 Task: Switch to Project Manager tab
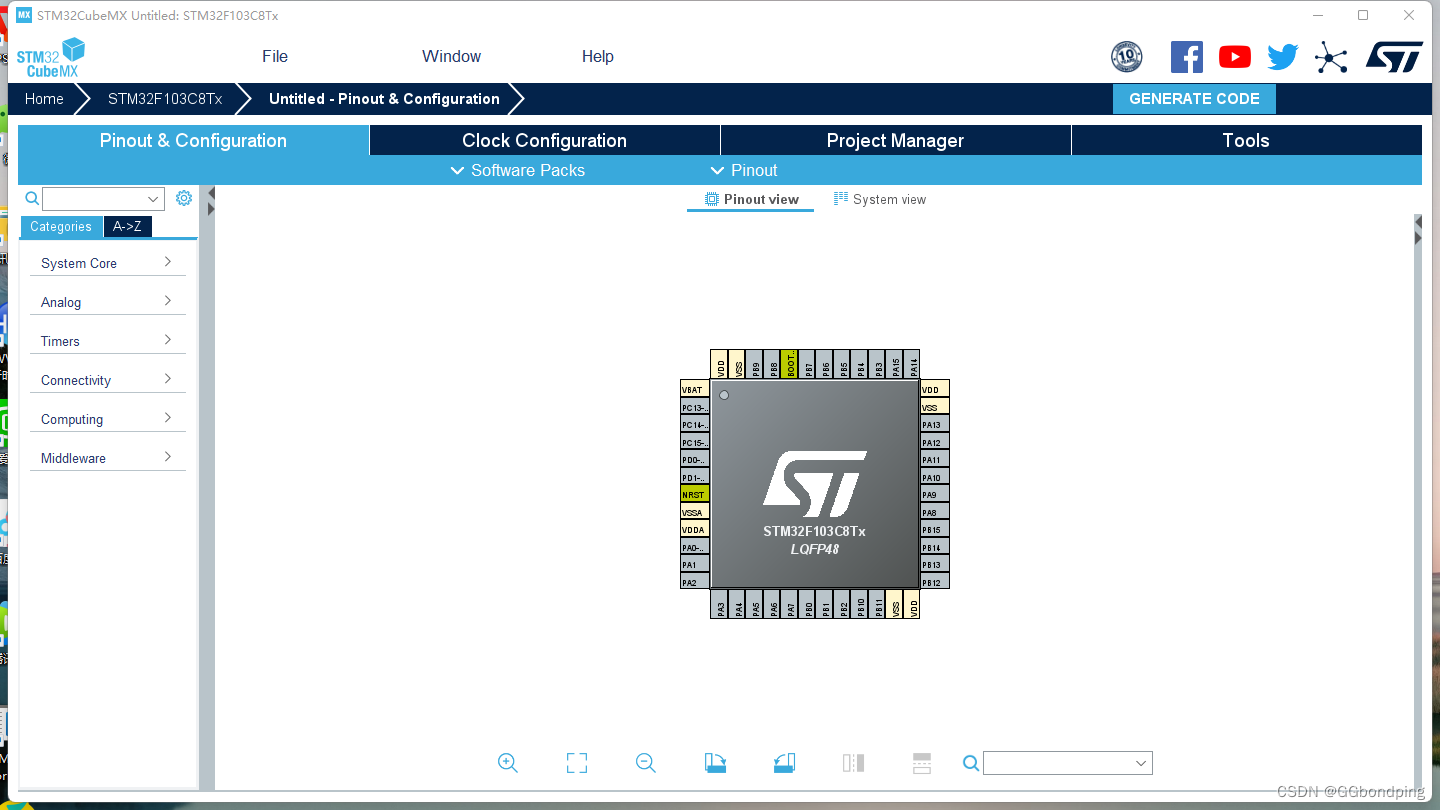coord(896,140)
